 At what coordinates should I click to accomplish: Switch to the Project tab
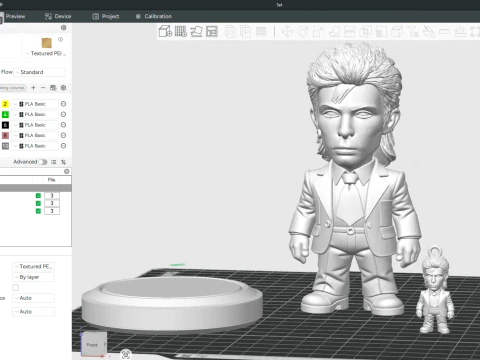coord(106,16)
